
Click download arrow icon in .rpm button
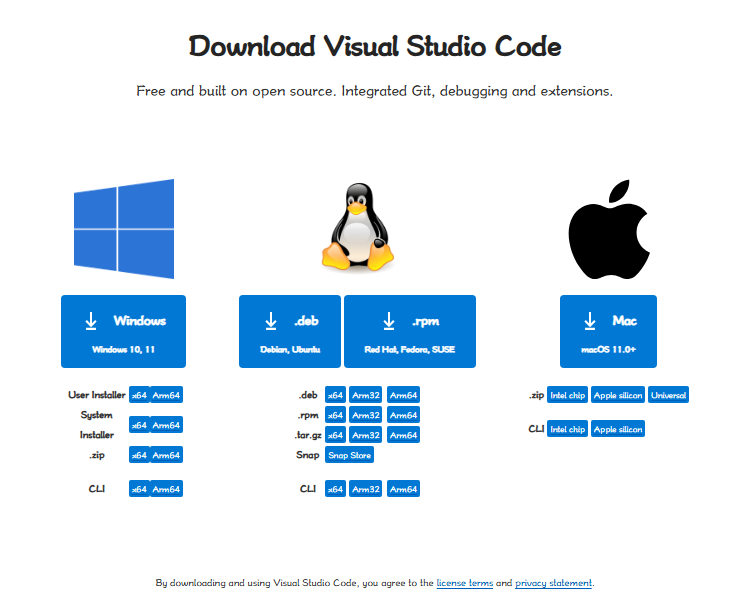[x=389, y=321]
